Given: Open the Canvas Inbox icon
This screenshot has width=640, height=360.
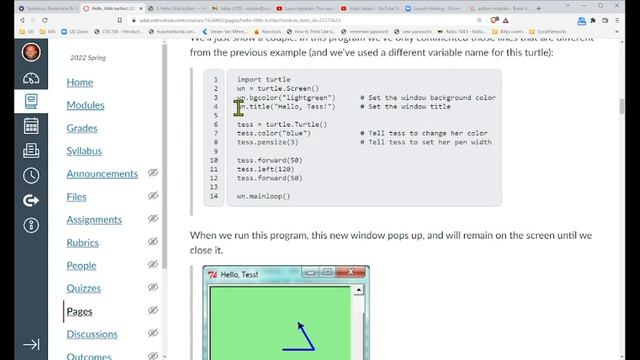Looking at the screenshot, I should click(31, 151).
